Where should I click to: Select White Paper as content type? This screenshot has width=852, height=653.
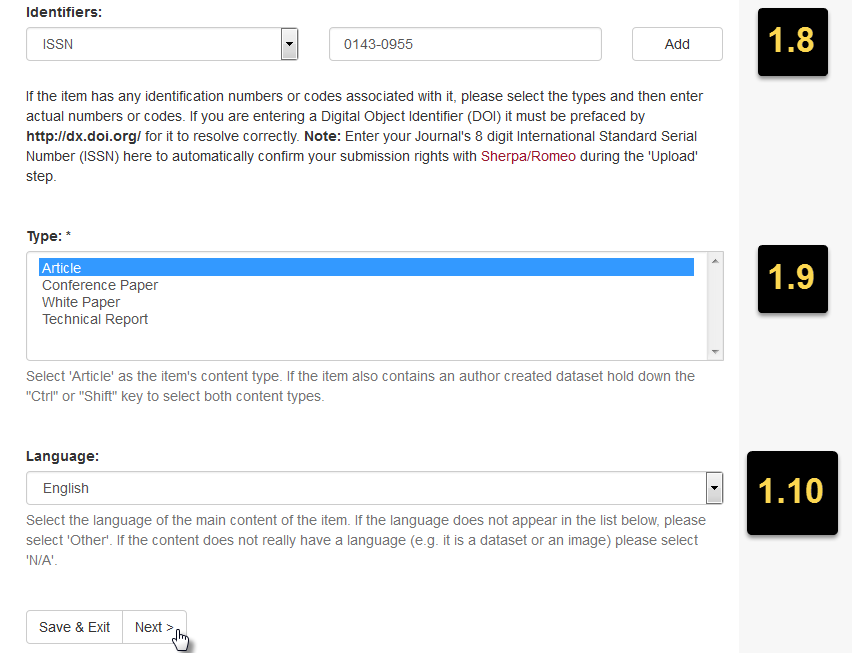pyautogui.click(x=80, y=302)
